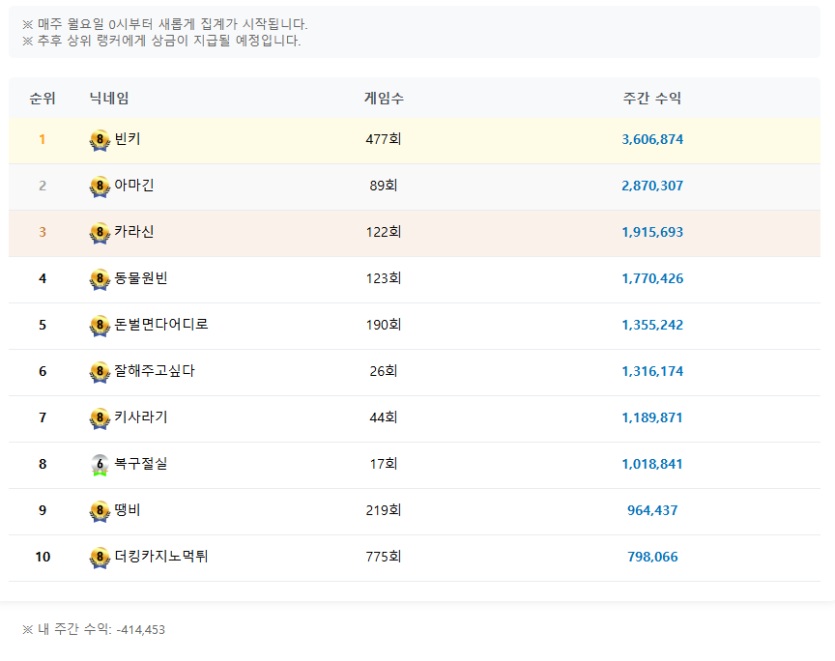
Task: Select the nickname 돈벌면다어디로
Action: [x=161, y=324]
